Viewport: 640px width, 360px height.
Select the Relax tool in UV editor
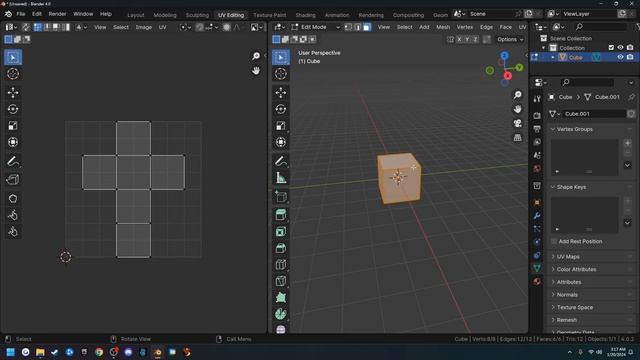13,215
